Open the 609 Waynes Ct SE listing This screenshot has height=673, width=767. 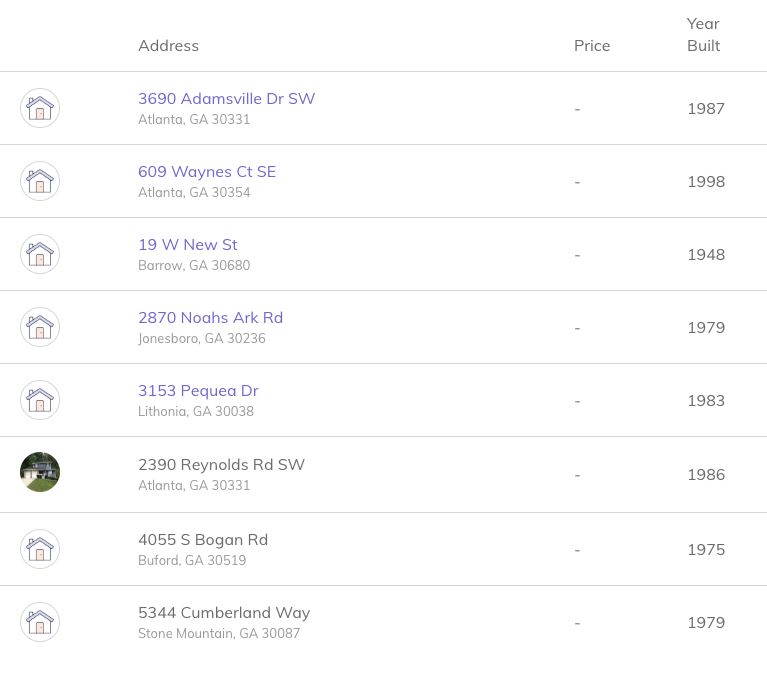[x=207, y=172]
